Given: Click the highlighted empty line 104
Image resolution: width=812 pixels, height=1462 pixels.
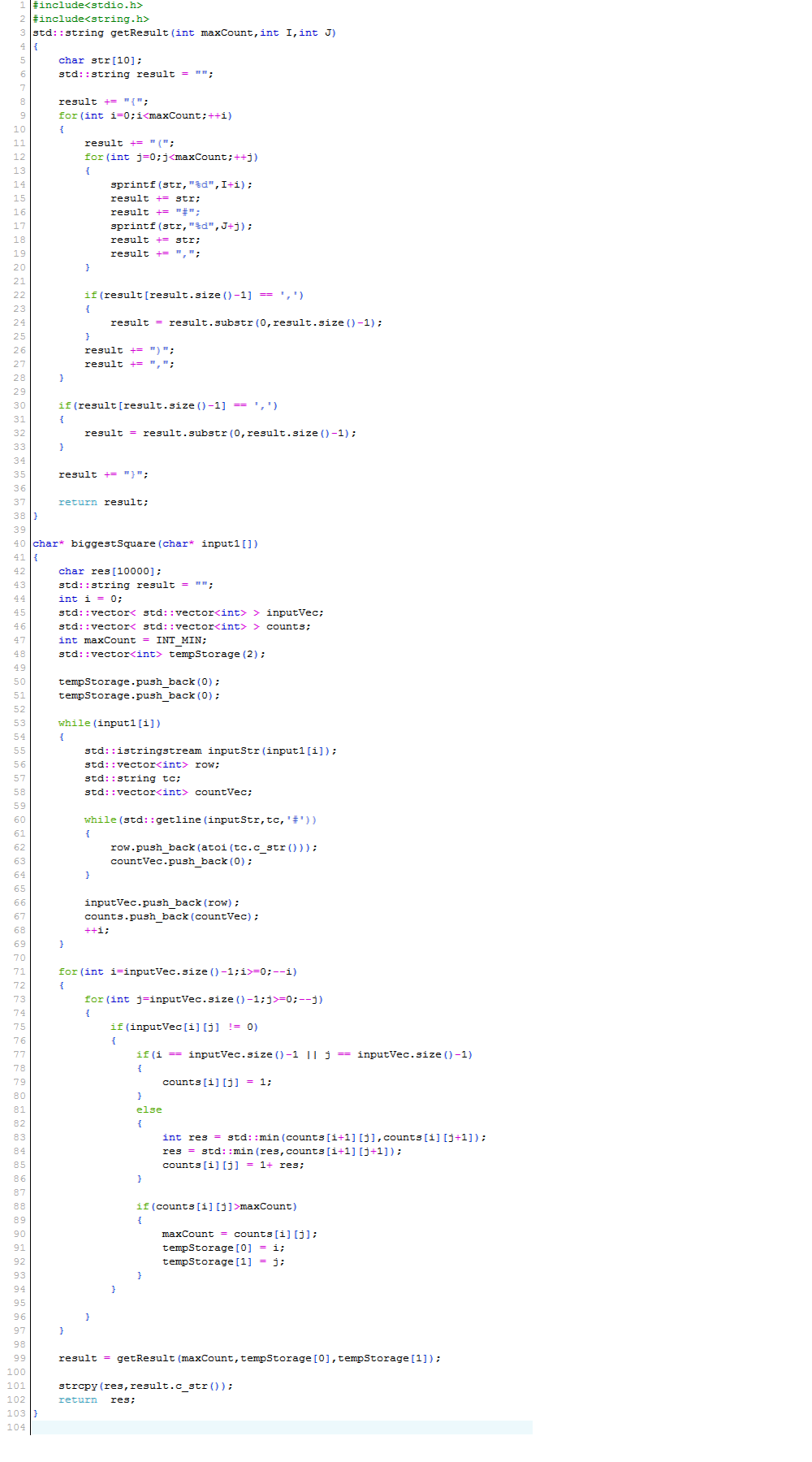Looking at the screenshot, I should pyautogui.click(x=281, y=1428).
